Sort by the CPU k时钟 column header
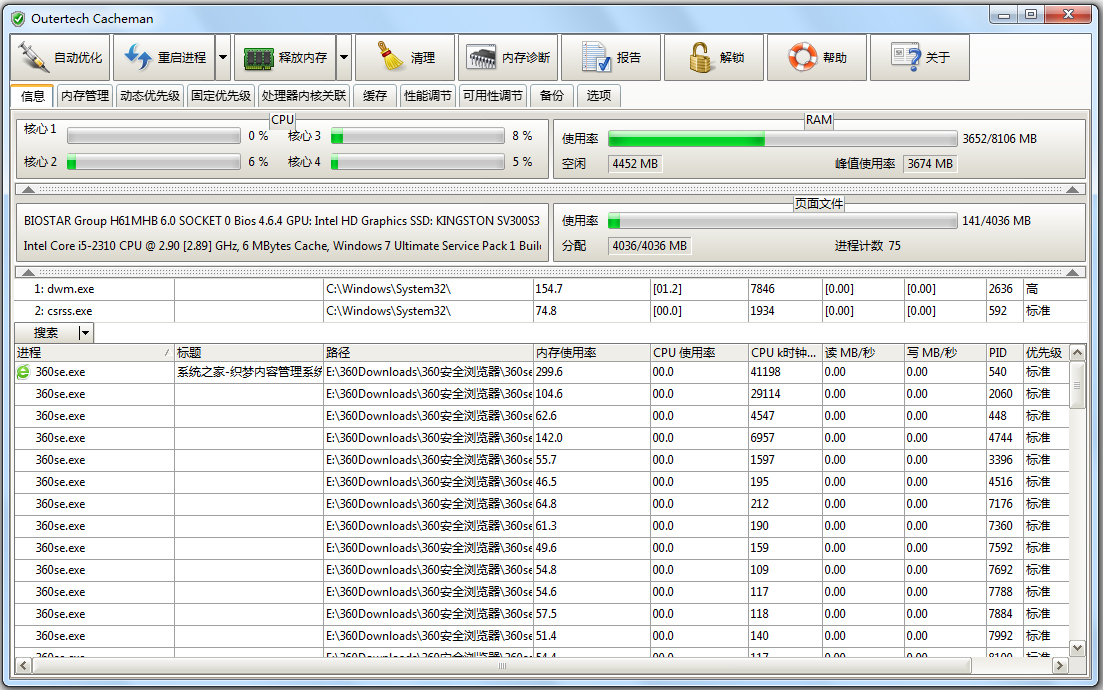The width and height of the screenshot is (1103, 690). coord(785,352)
